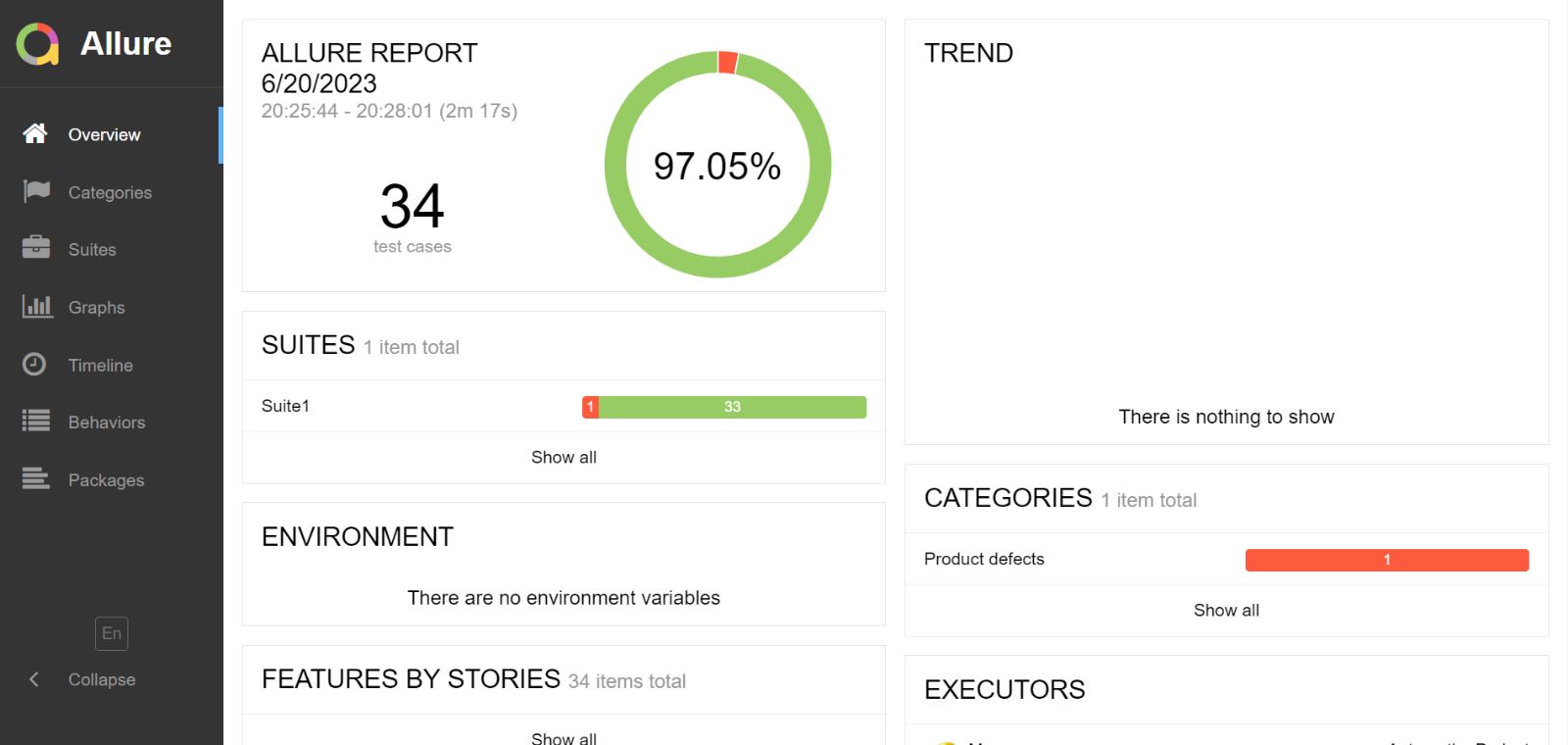Select the Product defects red bar
Image resolution: width=1568 pixels, height=745 pixels.
point(1386,560)
